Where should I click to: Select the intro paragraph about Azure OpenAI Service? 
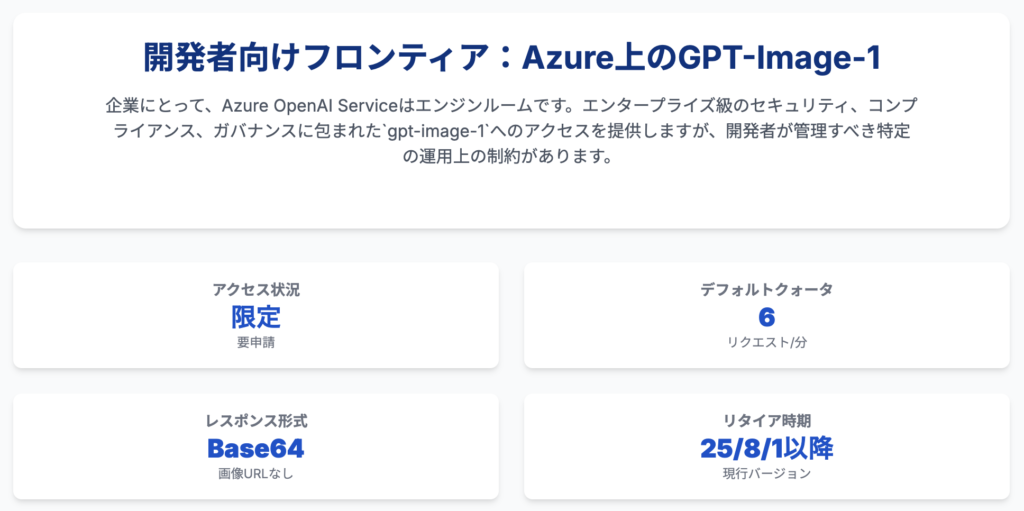511,131
